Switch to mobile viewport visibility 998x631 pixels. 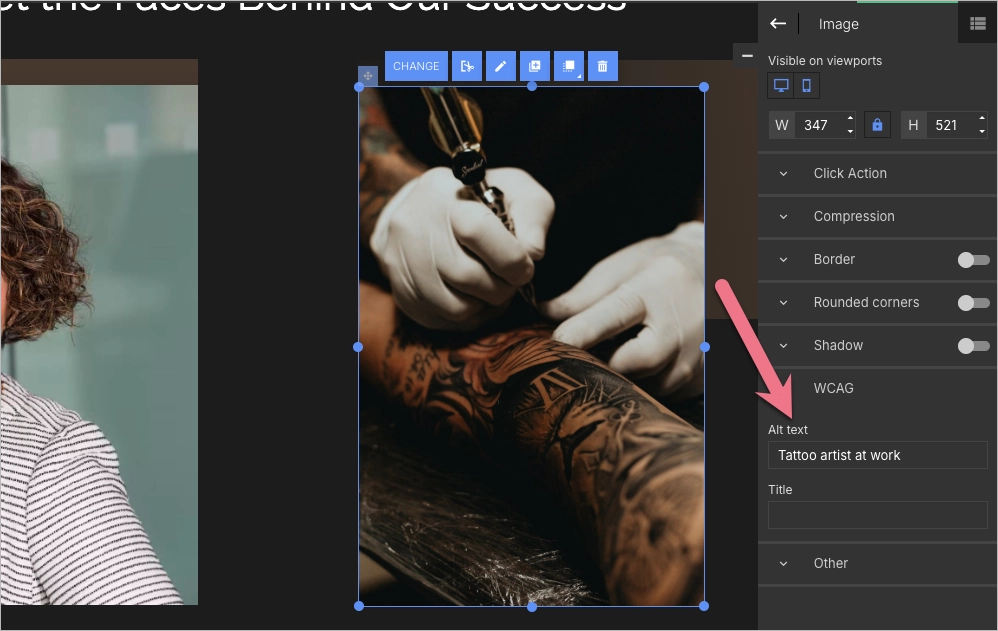click(x=806, y=85)
